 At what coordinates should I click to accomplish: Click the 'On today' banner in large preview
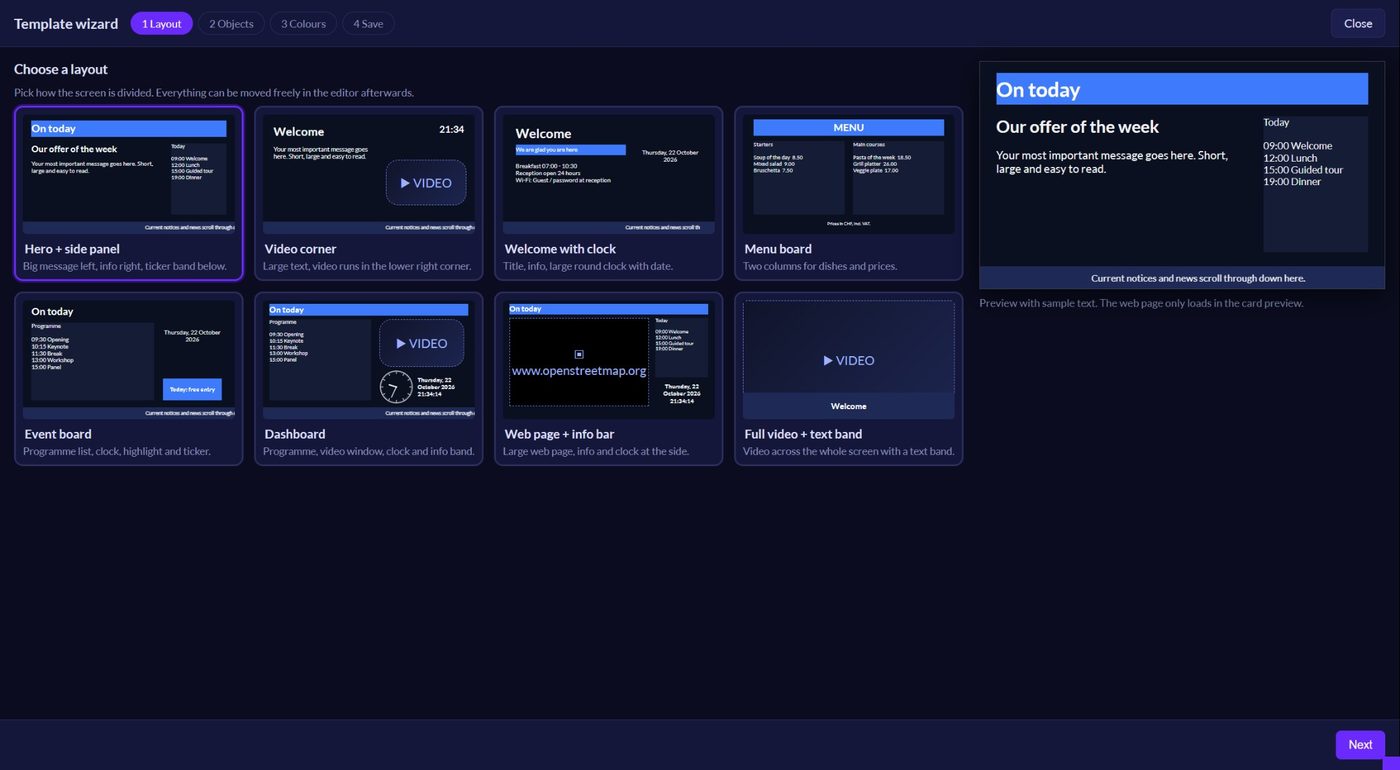(x=1182, y=89)
